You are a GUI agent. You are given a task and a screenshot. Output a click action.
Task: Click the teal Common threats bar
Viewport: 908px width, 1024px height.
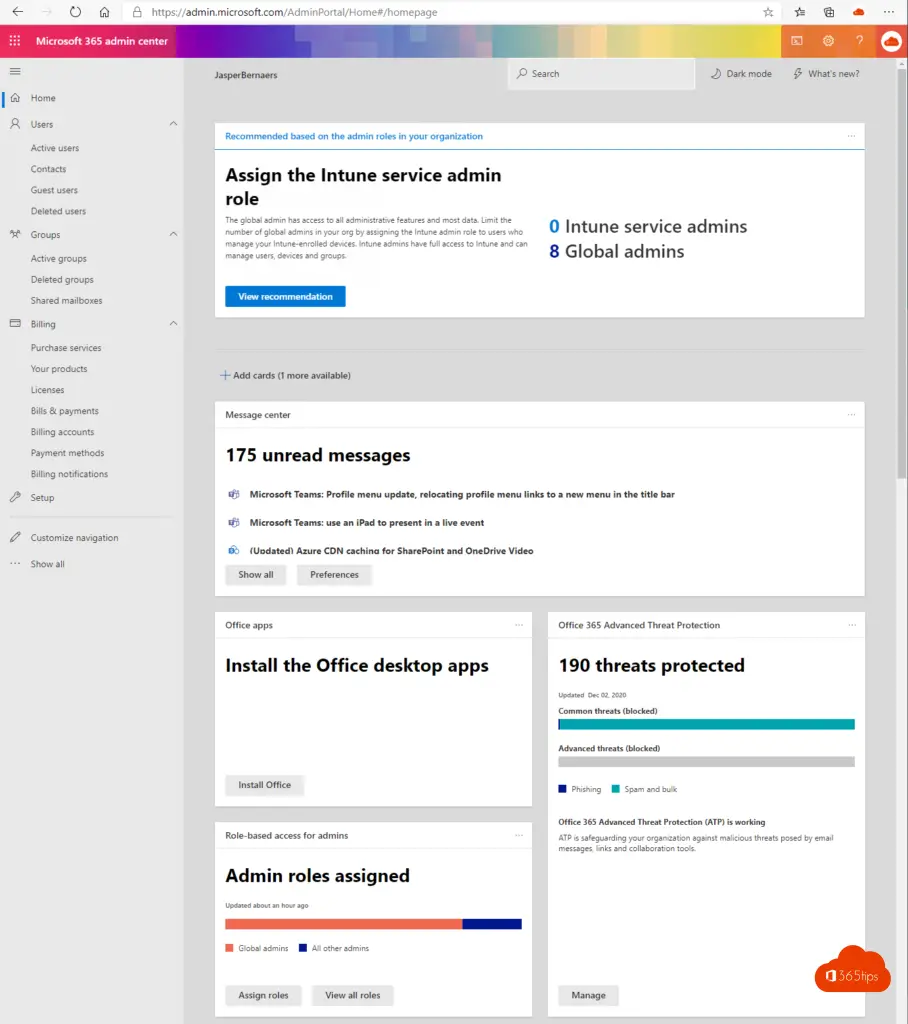(706, 724)
